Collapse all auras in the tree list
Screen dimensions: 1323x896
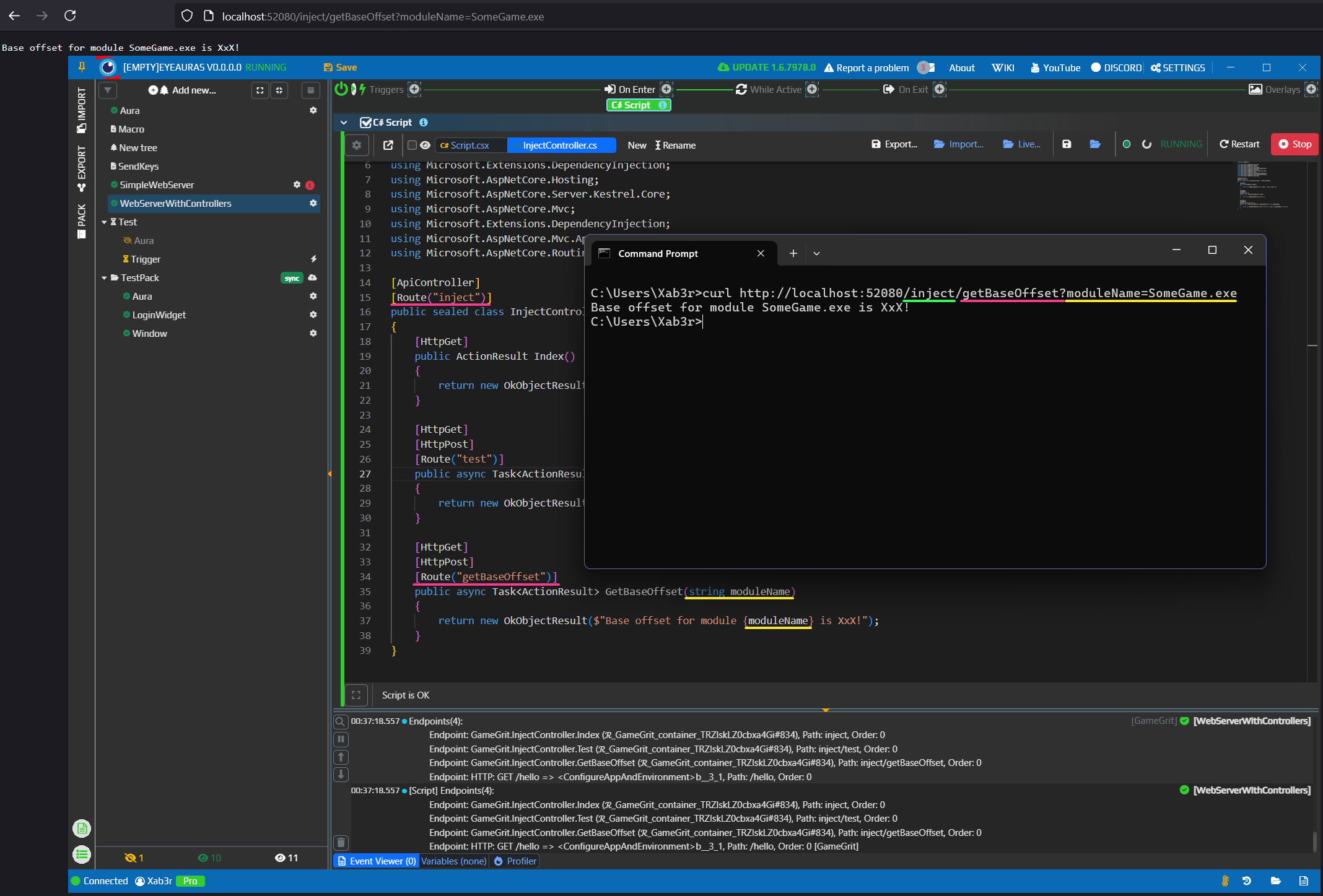[279, 90]
